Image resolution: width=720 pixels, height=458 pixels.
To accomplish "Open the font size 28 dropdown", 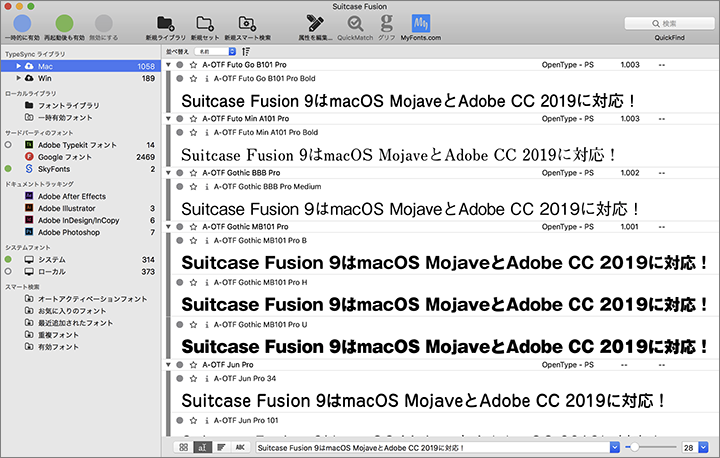I will [703, 447].
